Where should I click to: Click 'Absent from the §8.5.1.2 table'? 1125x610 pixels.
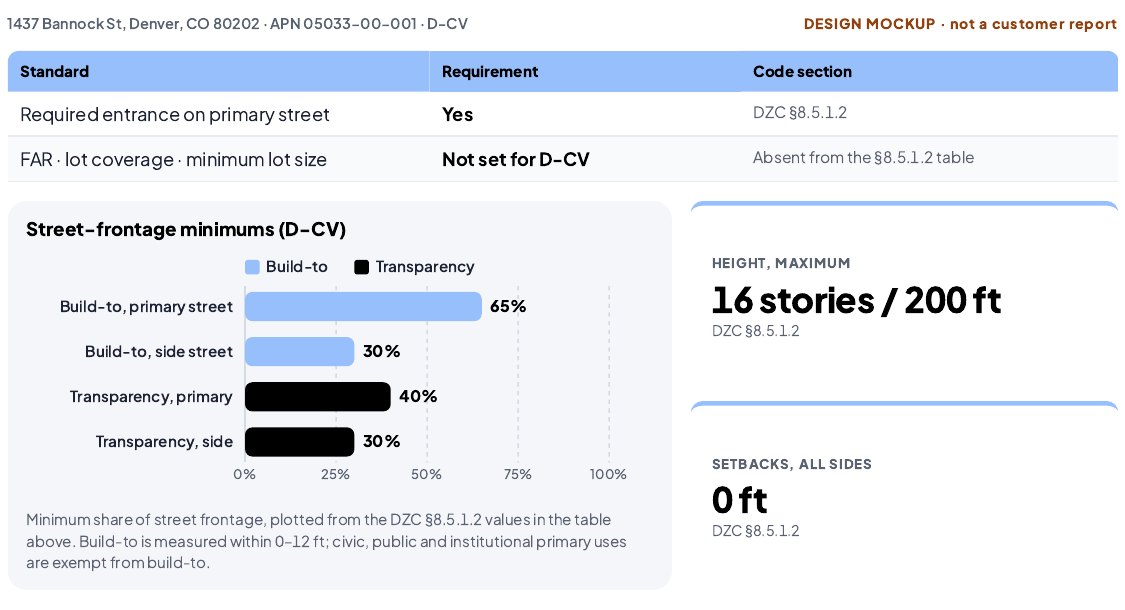[x=863, y=158]
